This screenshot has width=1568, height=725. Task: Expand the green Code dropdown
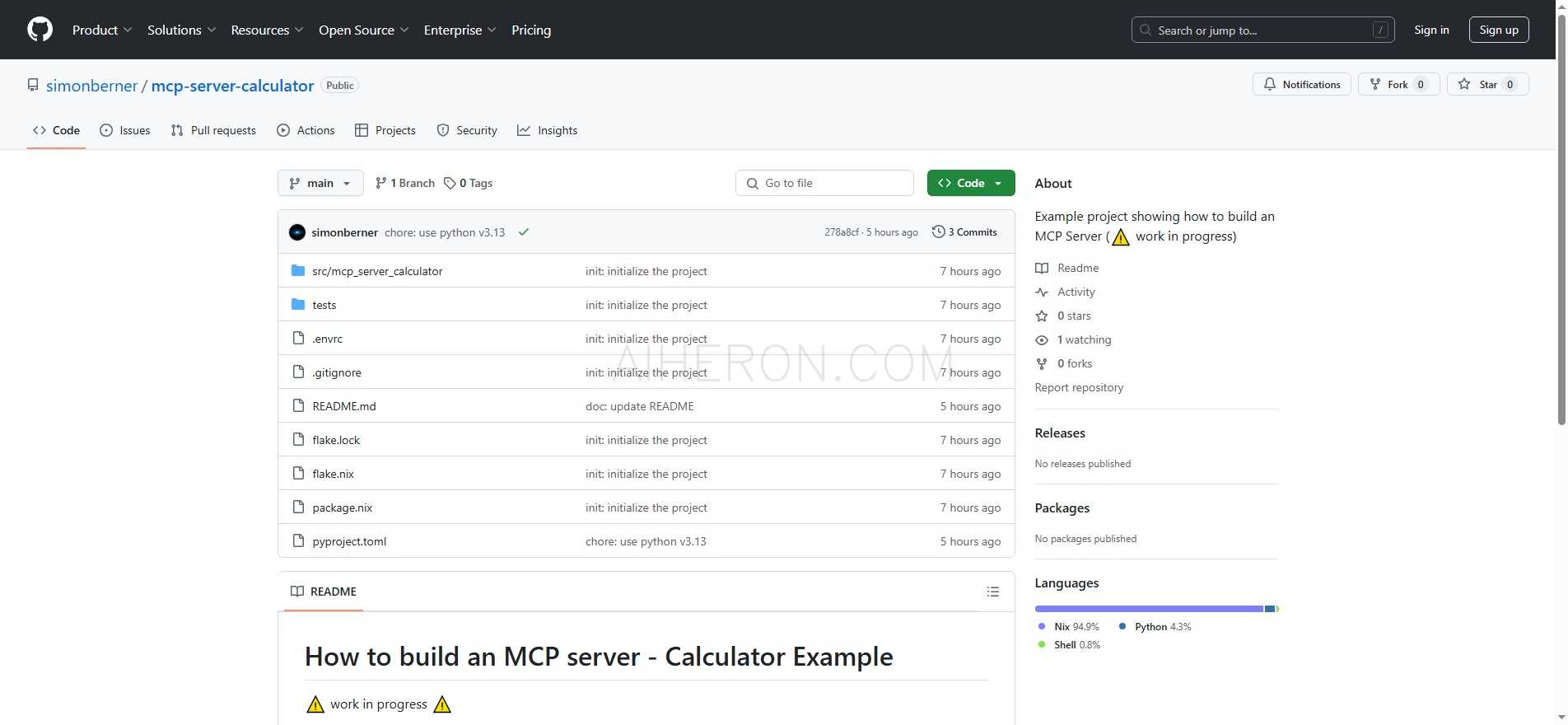point(970,183)
